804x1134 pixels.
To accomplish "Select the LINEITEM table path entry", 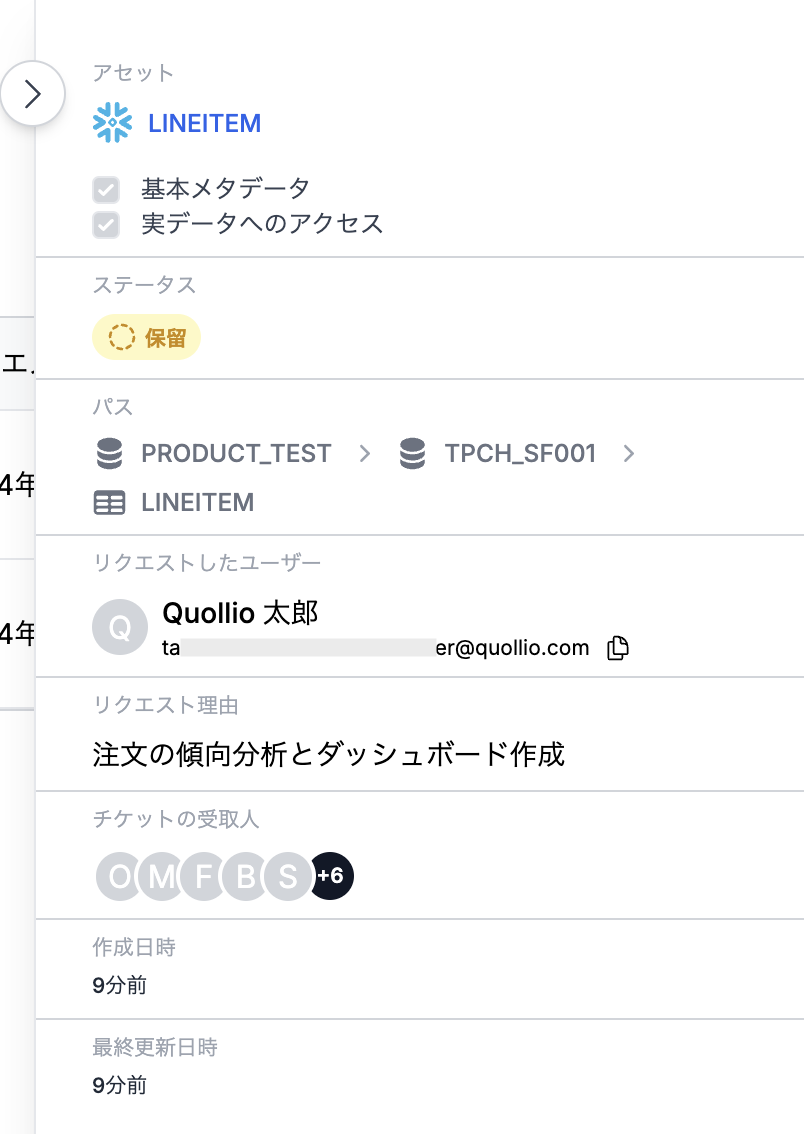I will (x=198, y=503).
